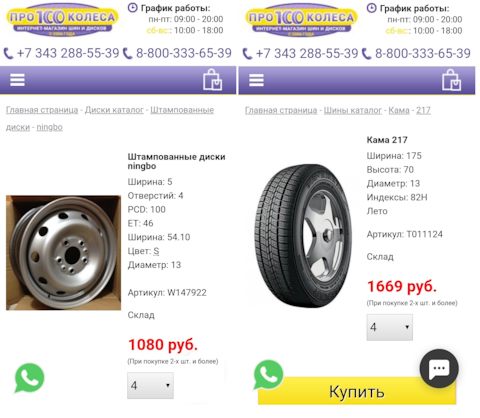Open shopping cart icon on left page
The image size is (480, 418).
[213, 80]
